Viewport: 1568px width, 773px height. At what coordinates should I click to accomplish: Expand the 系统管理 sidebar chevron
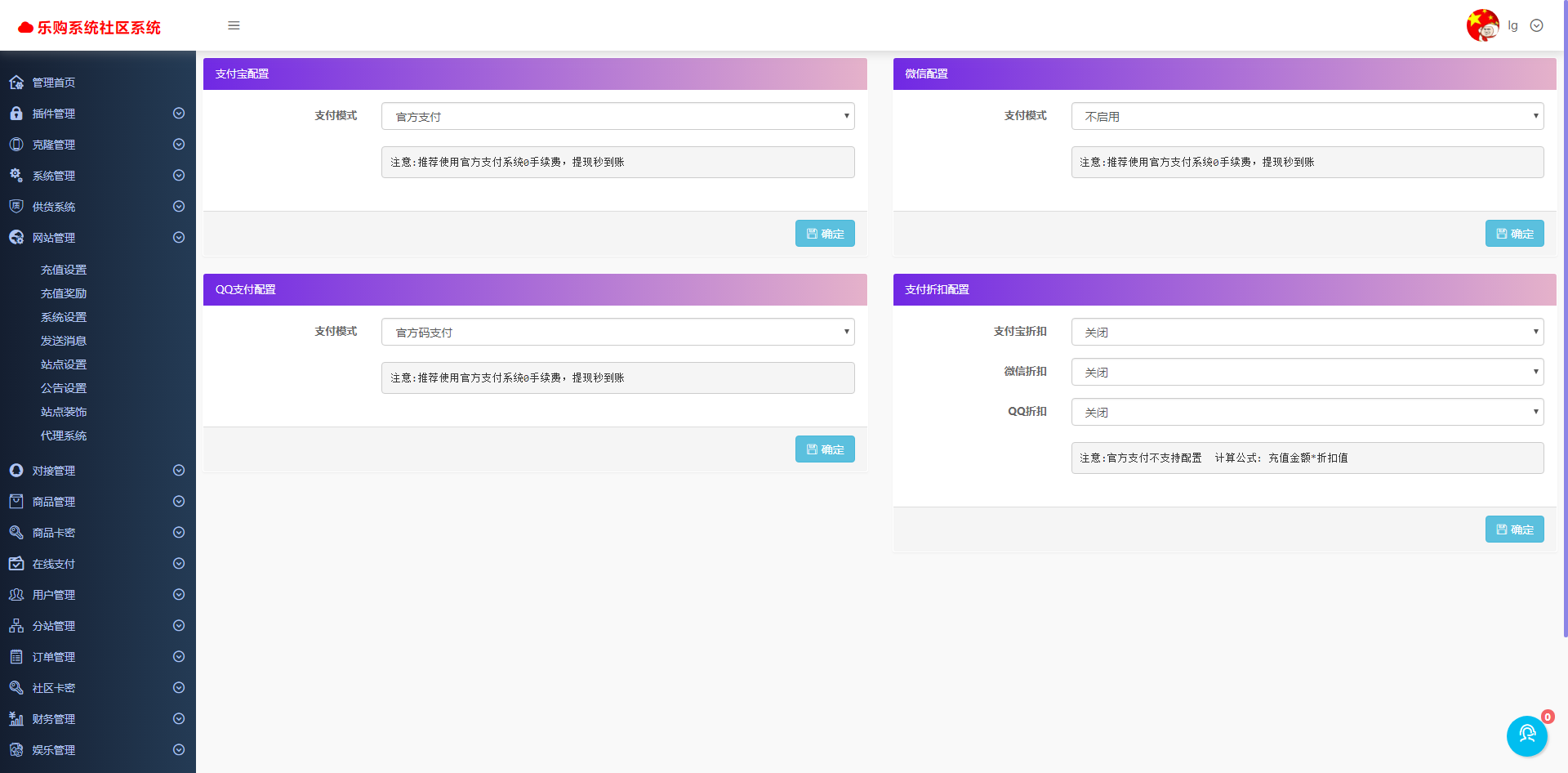tap(178, 175)
